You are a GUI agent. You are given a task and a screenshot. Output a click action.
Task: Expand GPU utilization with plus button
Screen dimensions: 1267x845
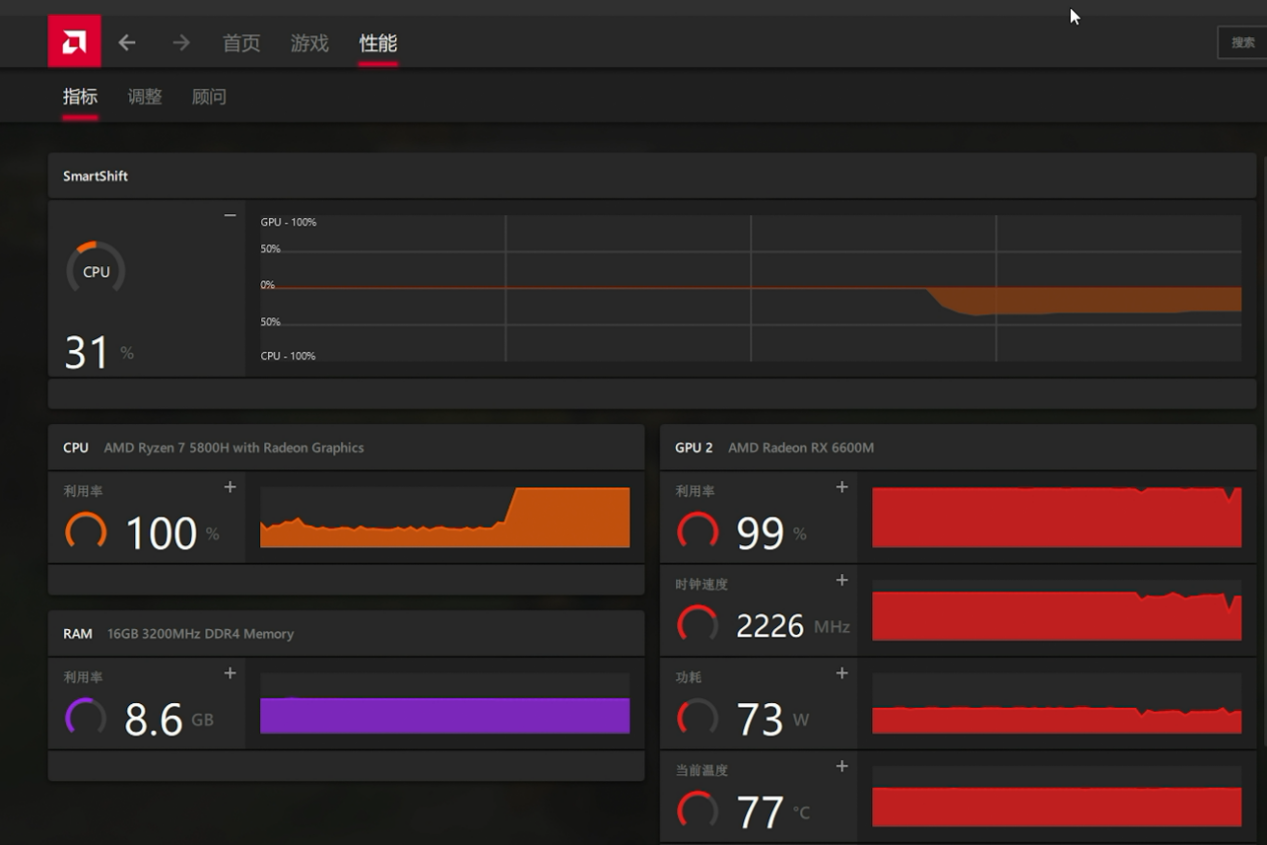[x=842, y=487]
